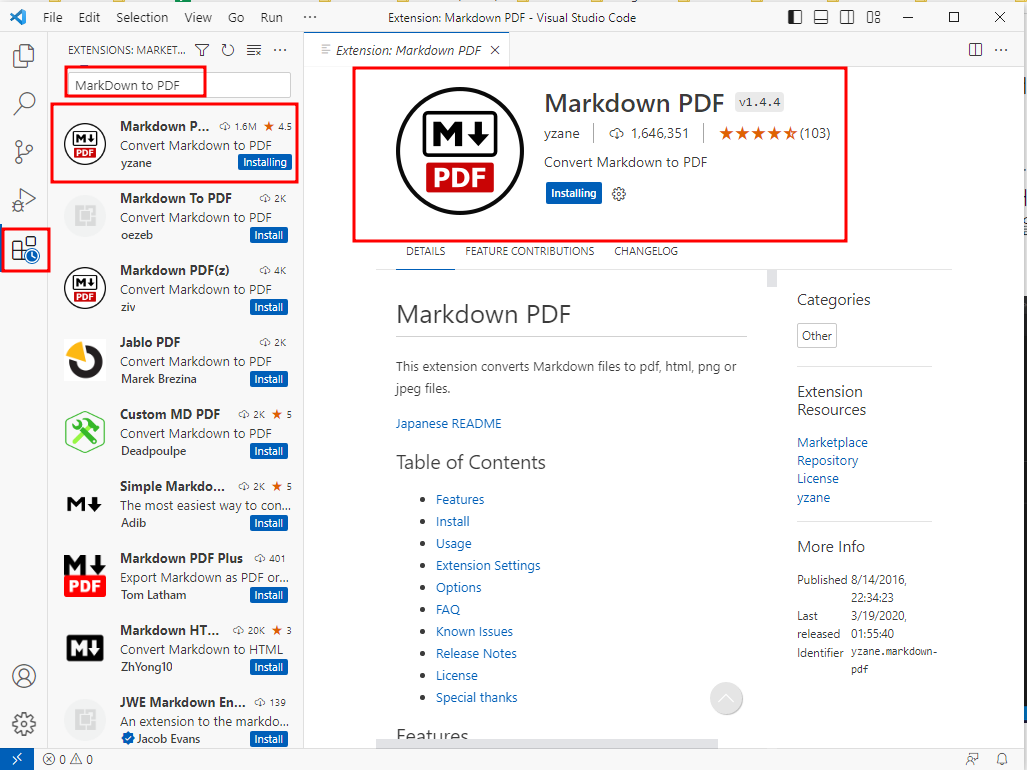The image size is (1027, 770).
Task: Jump to Features in table of contents
Action: coord(460,500)
